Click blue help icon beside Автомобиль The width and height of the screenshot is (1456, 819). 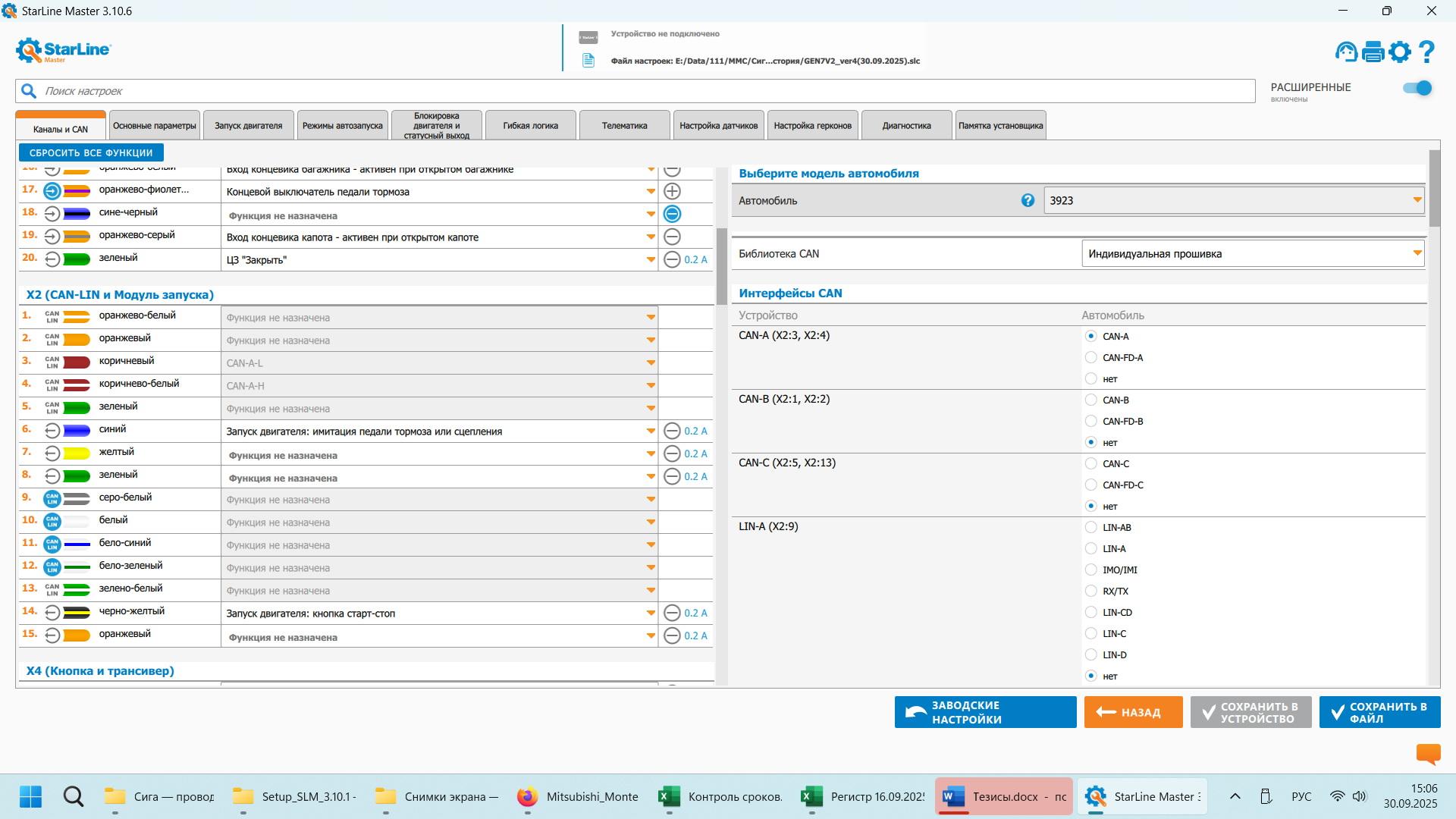[x=1028, y=200]
